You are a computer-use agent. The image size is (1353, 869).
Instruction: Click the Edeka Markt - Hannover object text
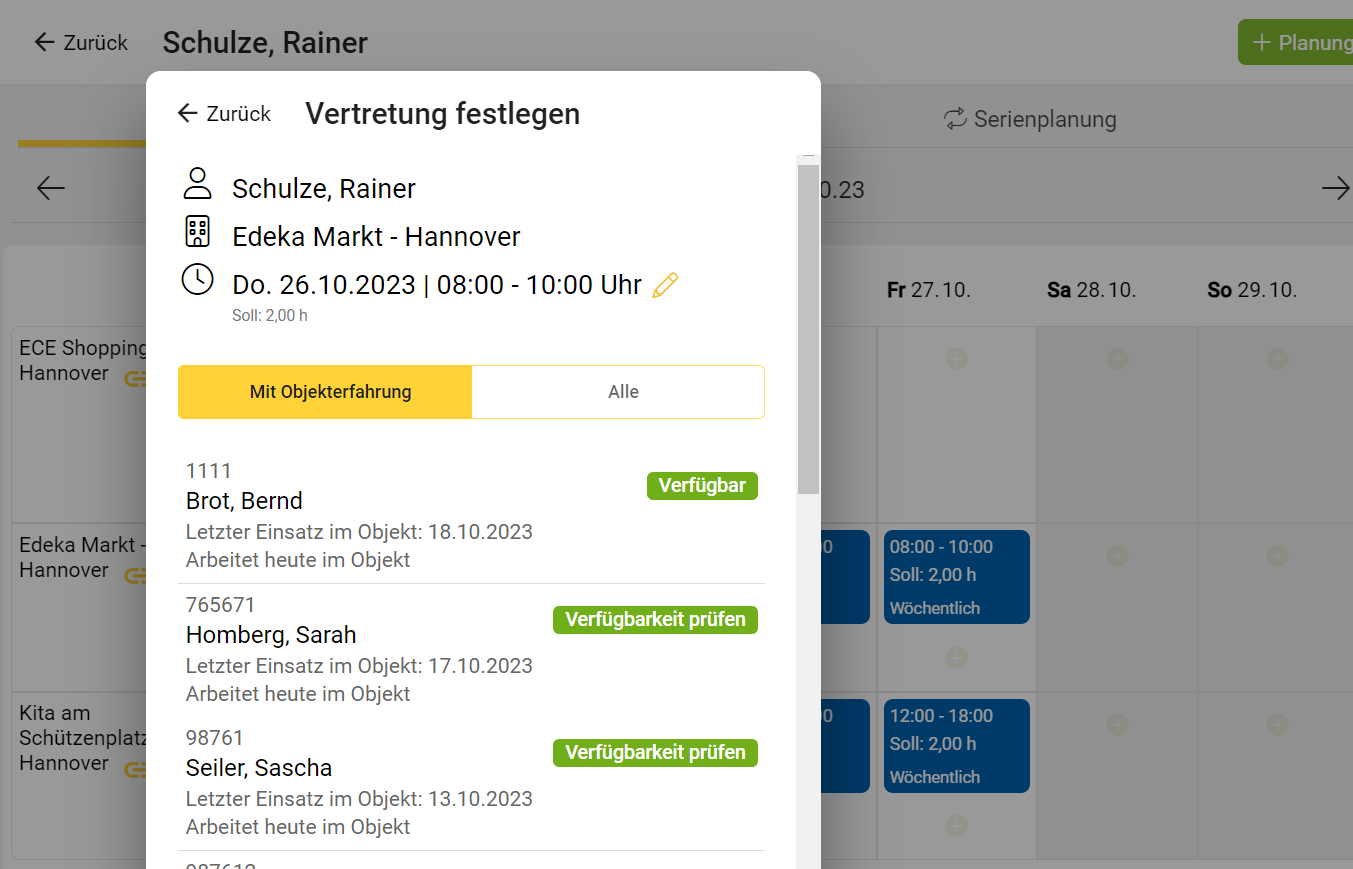click(376, 237)
